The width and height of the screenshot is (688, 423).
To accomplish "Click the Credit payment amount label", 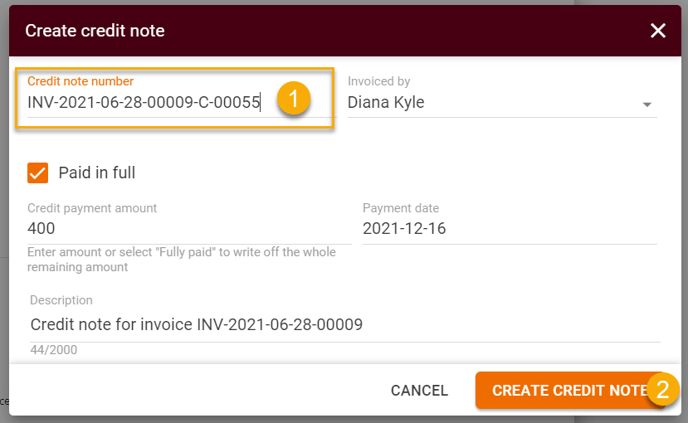I will [92, 208].
